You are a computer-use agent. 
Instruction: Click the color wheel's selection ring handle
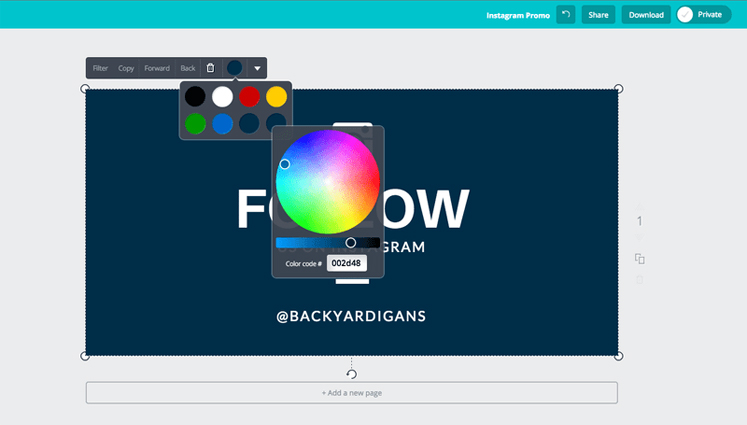pyautogui.click(x=285, y=164)
